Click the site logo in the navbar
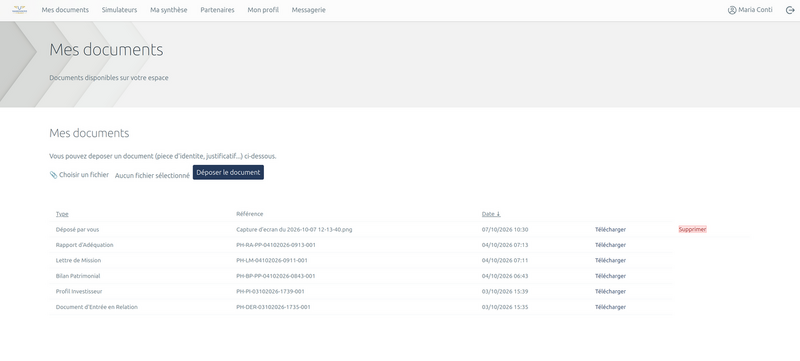Screen dimensions: 800x361 pos(19,10)
